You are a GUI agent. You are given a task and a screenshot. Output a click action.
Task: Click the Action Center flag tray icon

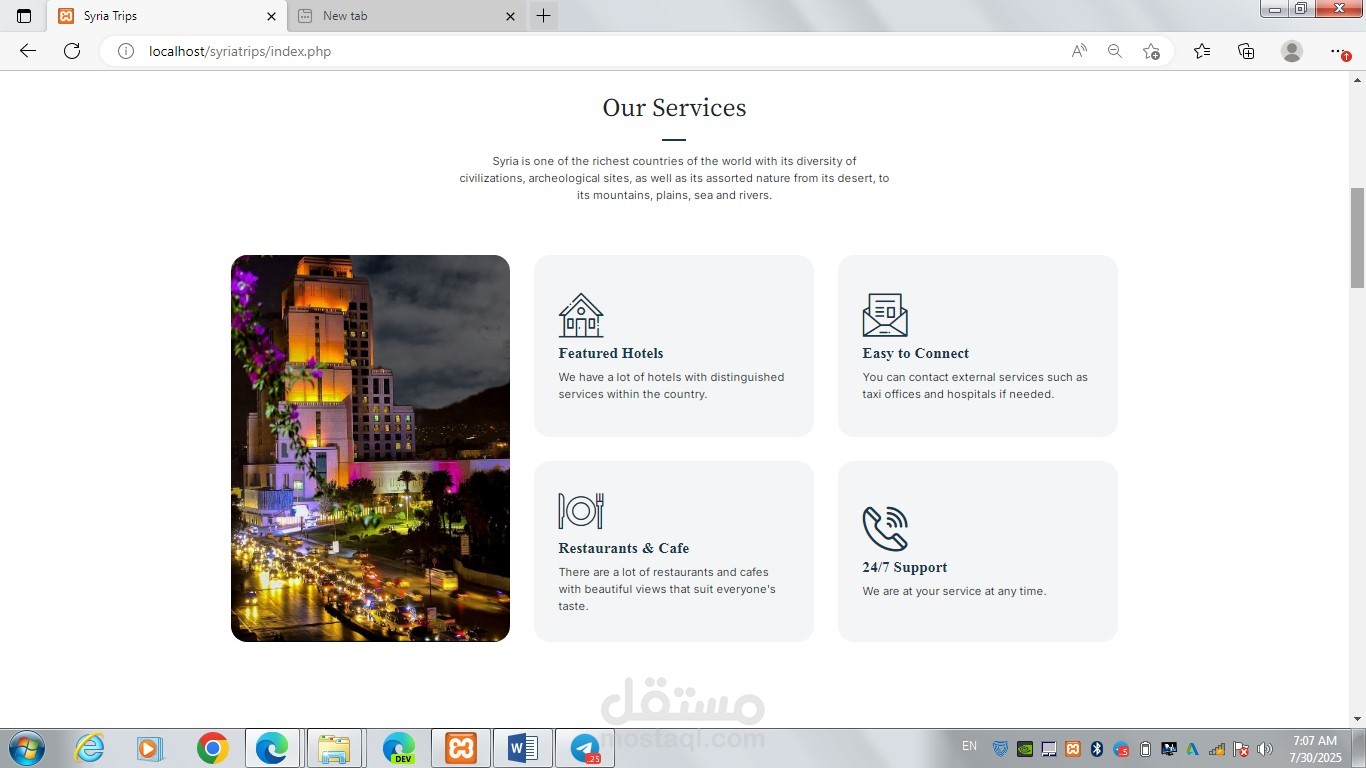pos(1241,749)
